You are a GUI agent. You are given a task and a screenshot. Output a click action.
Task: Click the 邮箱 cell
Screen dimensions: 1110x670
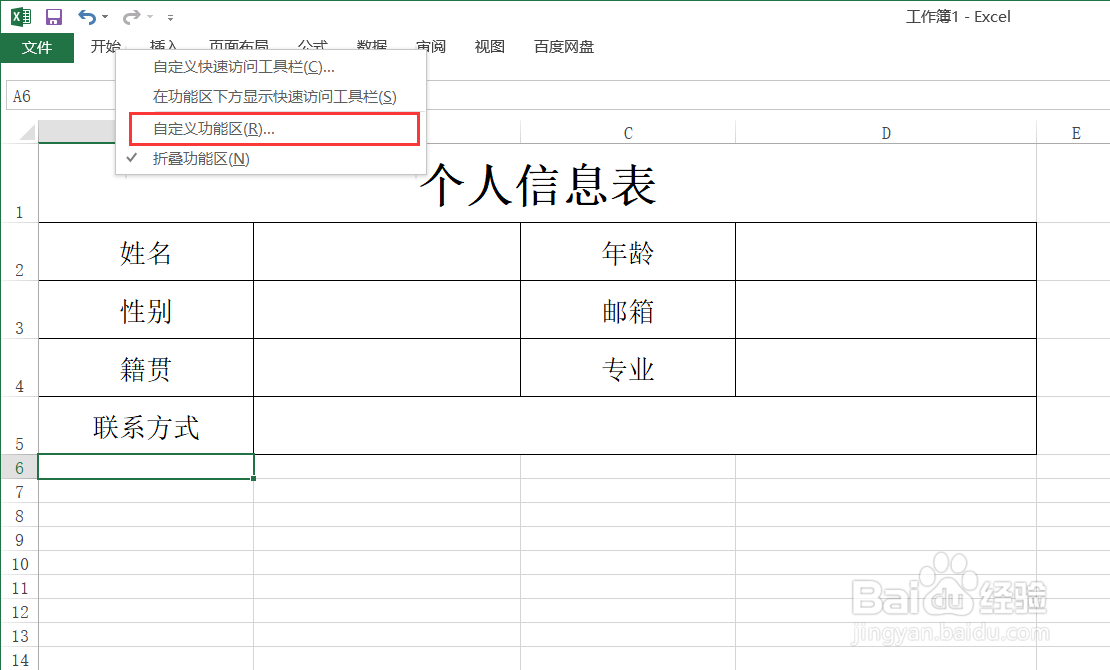click(628, 310)
